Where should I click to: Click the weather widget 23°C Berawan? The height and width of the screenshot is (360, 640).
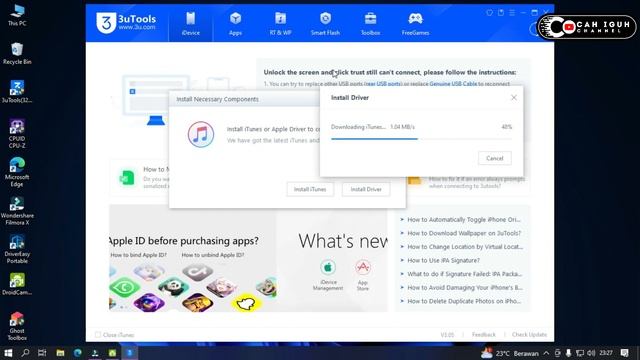(509, 353)
